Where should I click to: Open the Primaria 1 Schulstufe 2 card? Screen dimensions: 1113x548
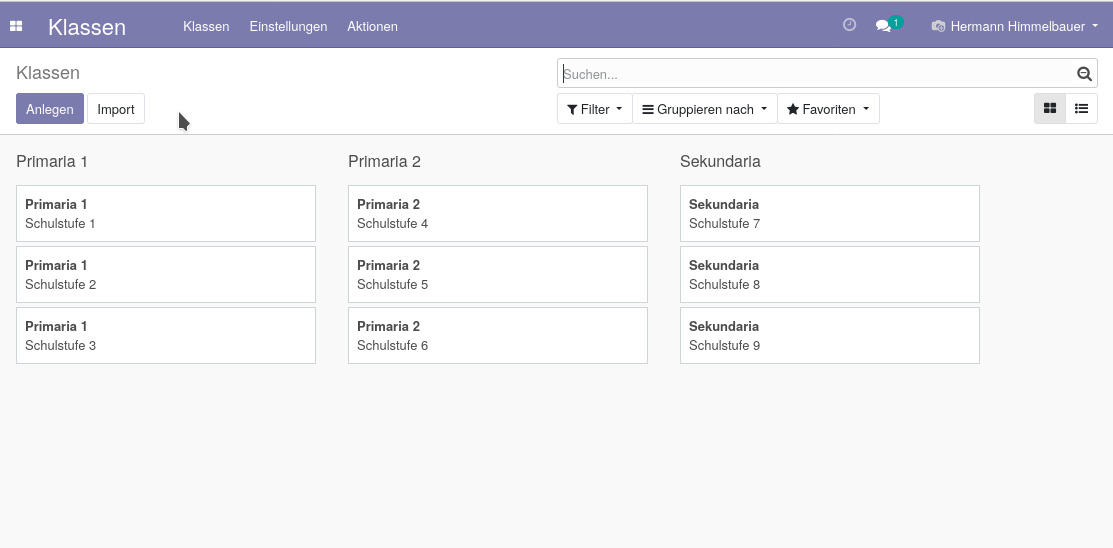pos(165,275)
